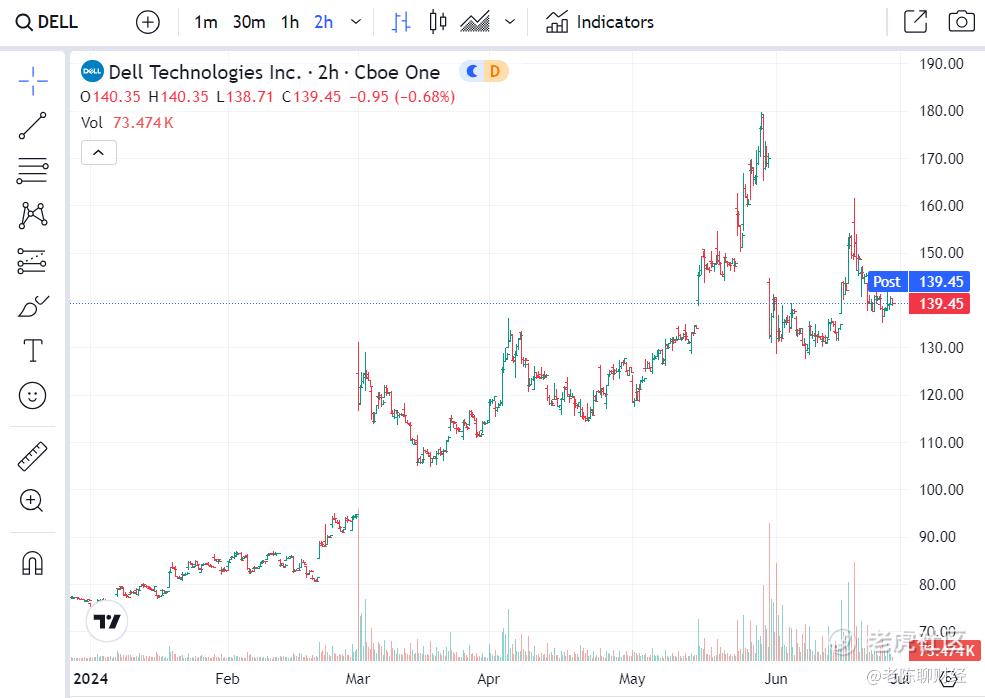Select the 2h timeframe
This screenshot has width=985, height=698.
(x=324, y=23)
